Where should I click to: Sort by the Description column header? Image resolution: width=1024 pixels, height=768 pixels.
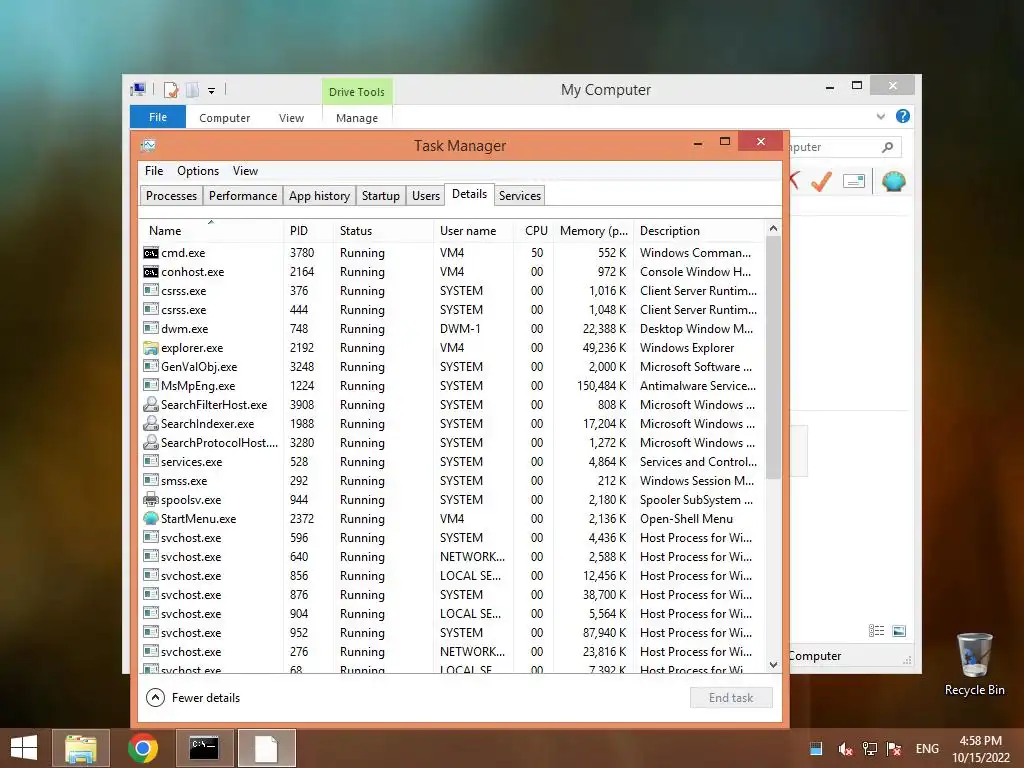(x=698, y=231)
